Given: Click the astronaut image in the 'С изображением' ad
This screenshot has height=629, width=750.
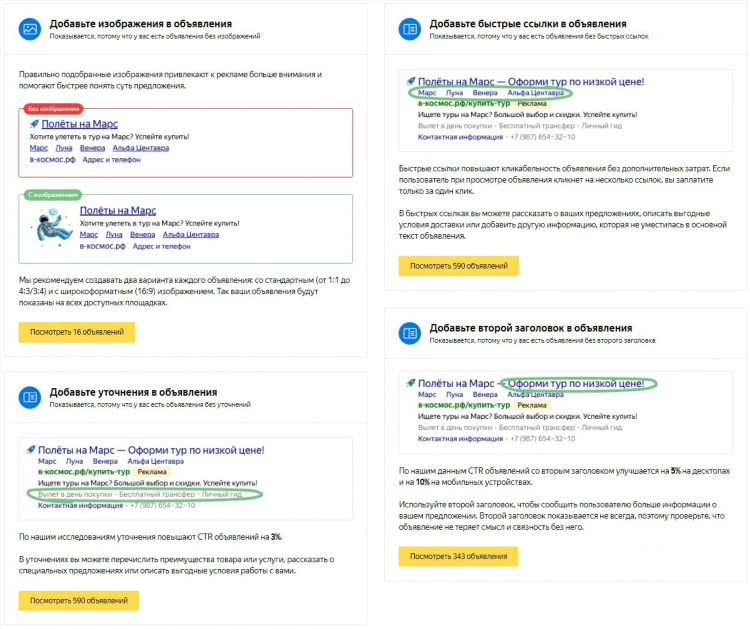Looking at the screenshot, I should point(53,227).
